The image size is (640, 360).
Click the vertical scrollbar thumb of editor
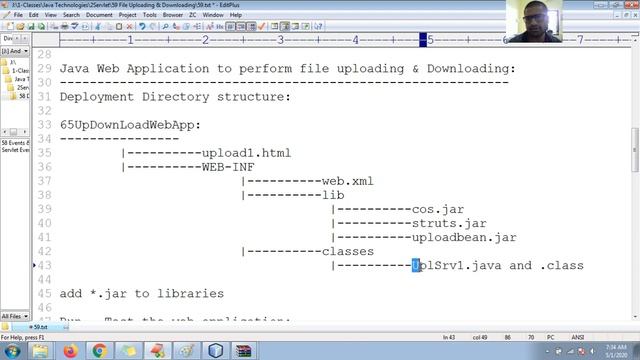(635, 150)
